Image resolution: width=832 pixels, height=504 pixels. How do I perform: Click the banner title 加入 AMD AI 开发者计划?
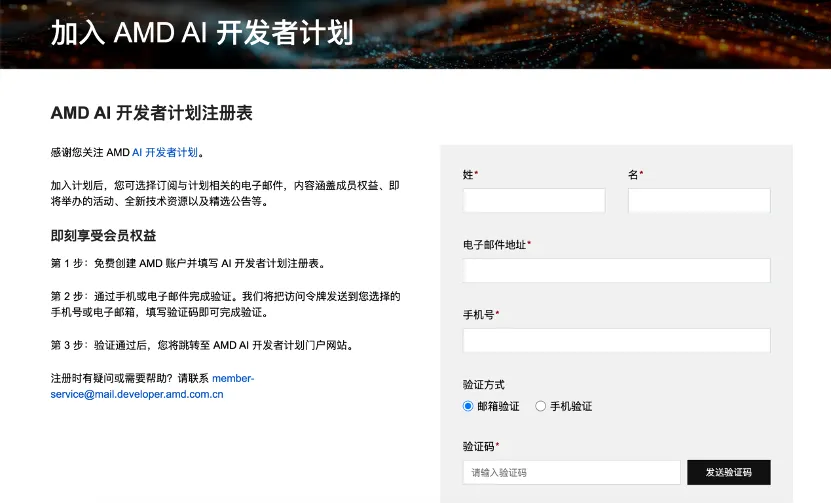click(x=202, y=32)
